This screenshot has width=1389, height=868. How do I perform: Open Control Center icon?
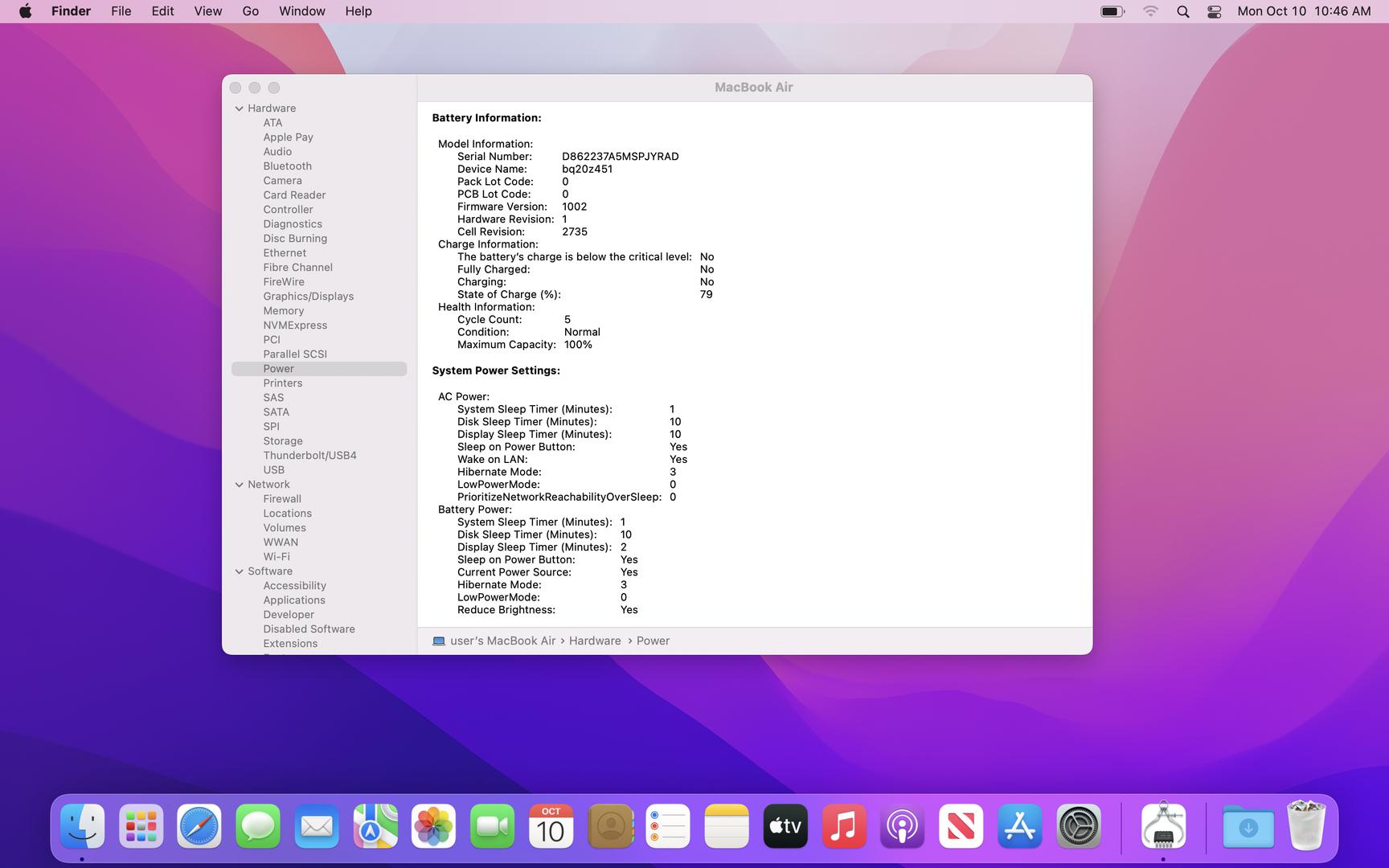coord(1215,11)
